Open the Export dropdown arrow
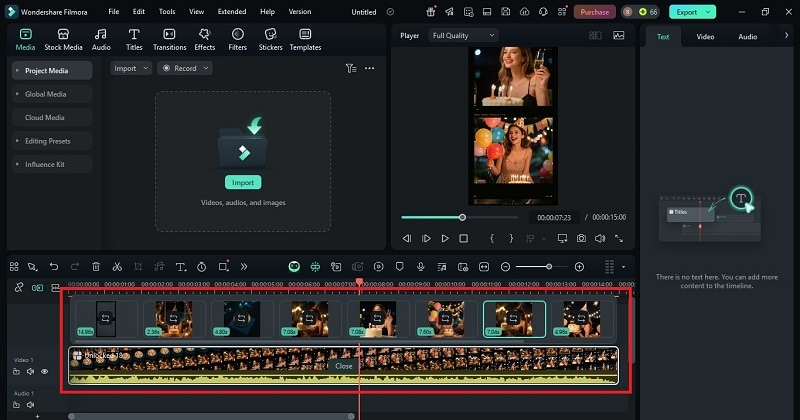 (x=708, y=12)
